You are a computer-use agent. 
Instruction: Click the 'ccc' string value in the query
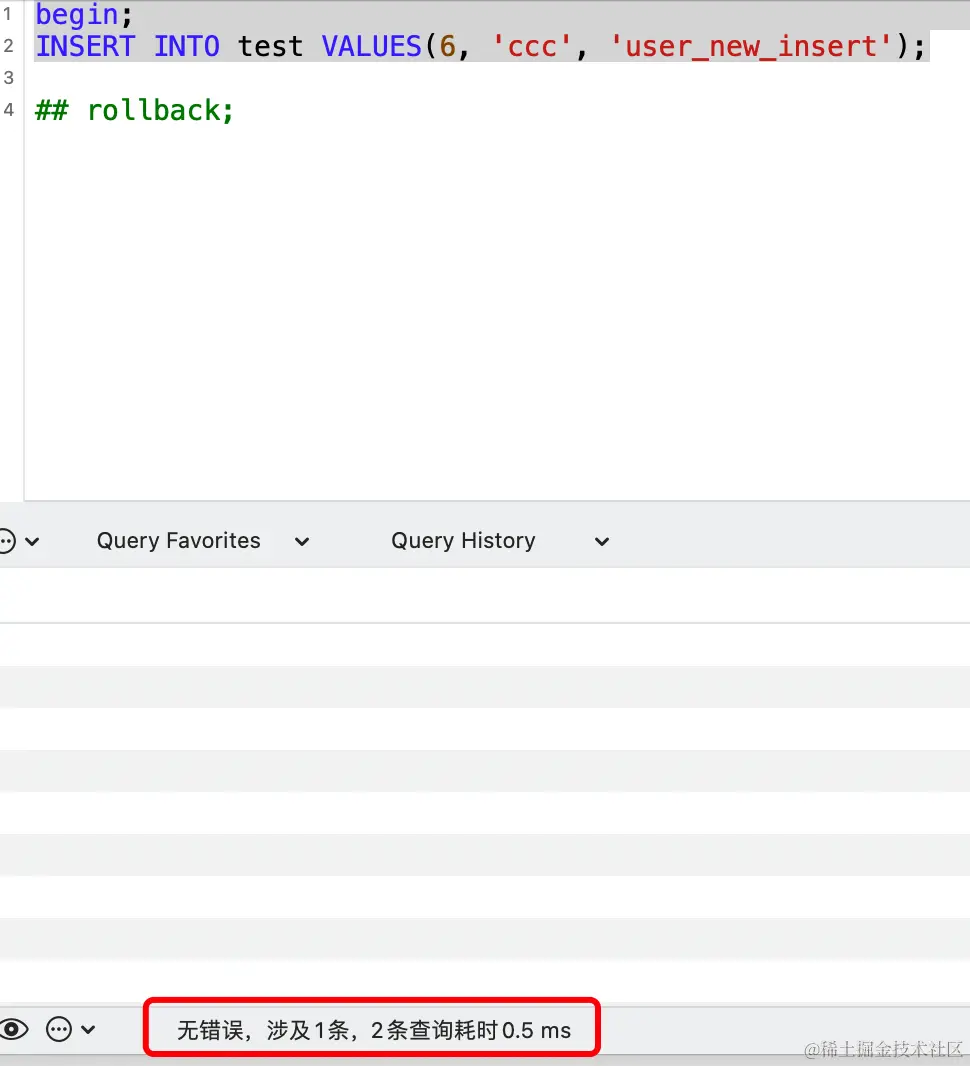coord(533,46)
